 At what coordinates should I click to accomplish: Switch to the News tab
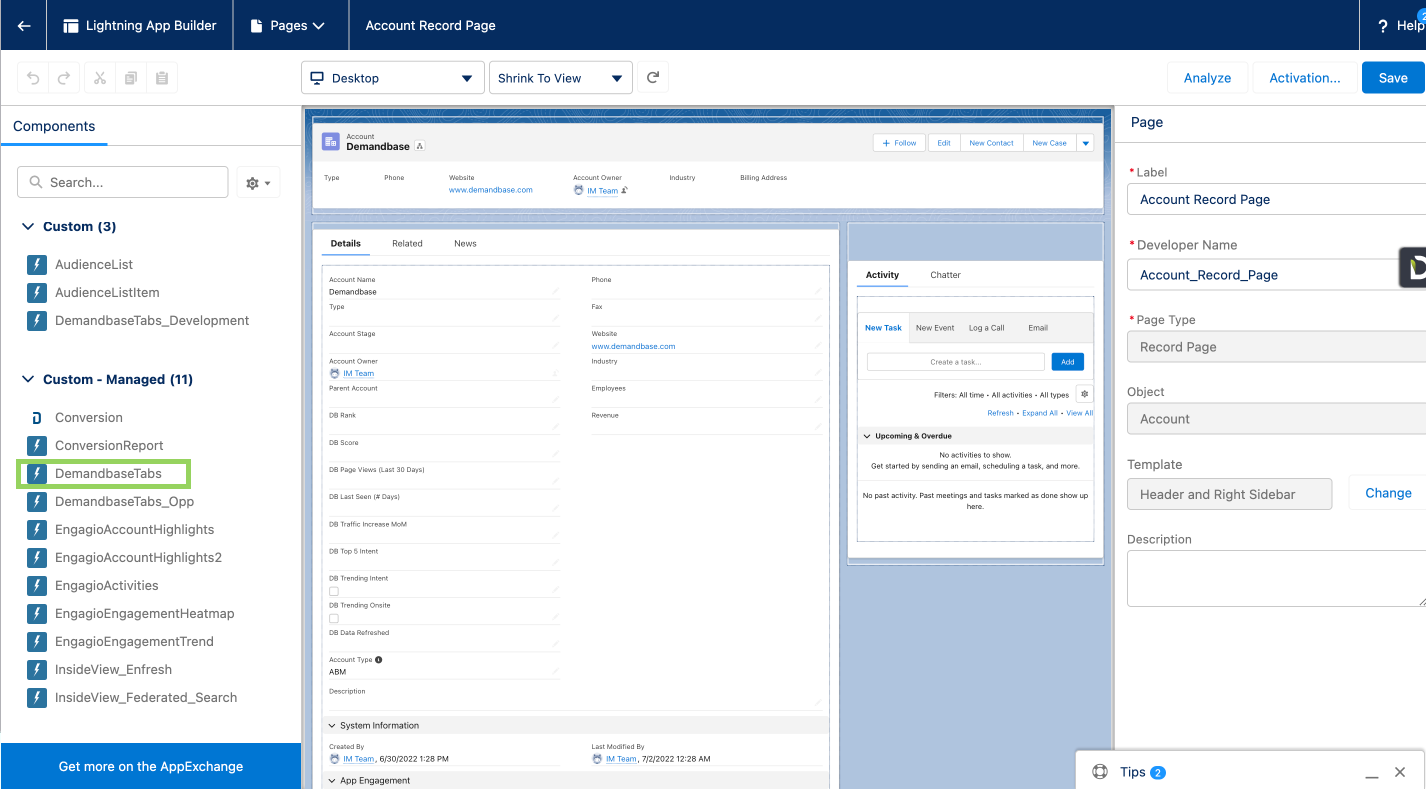465,243
